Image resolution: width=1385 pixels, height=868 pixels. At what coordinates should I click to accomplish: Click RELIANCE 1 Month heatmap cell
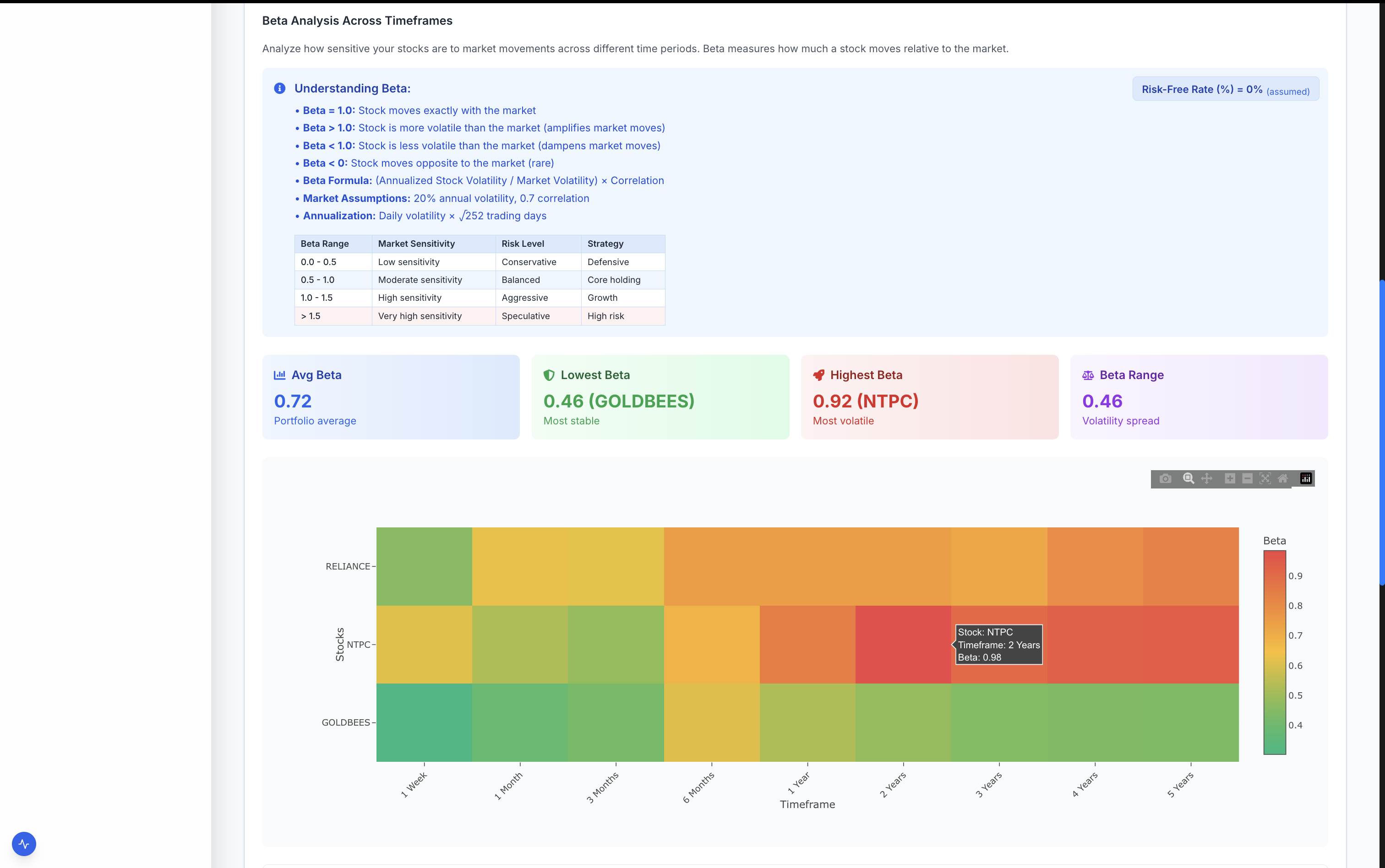click(x=520, y=566)
